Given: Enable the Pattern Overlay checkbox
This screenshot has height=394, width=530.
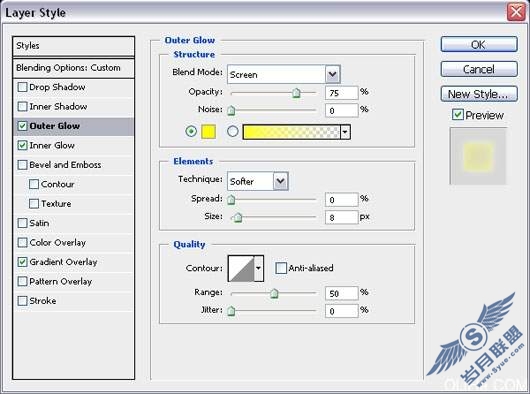Looking at the screenshot, I should [x=22, y=281].
